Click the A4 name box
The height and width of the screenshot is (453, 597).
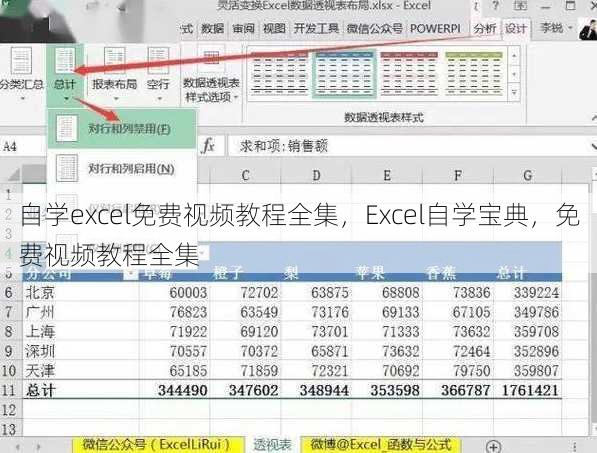click(23, 147)
